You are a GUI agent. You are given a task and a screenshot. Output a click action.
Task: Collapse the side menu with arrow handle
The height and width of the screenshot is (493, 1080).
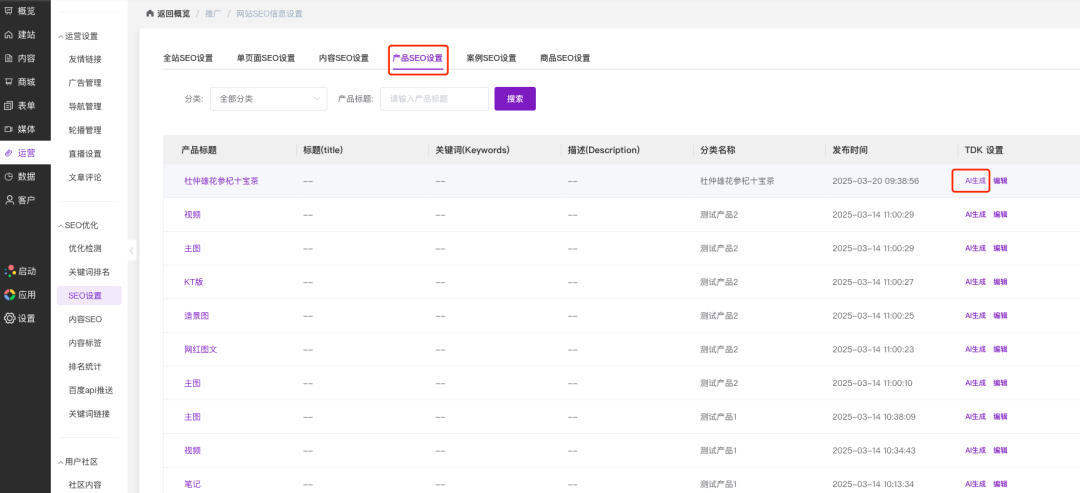[132, 250]
